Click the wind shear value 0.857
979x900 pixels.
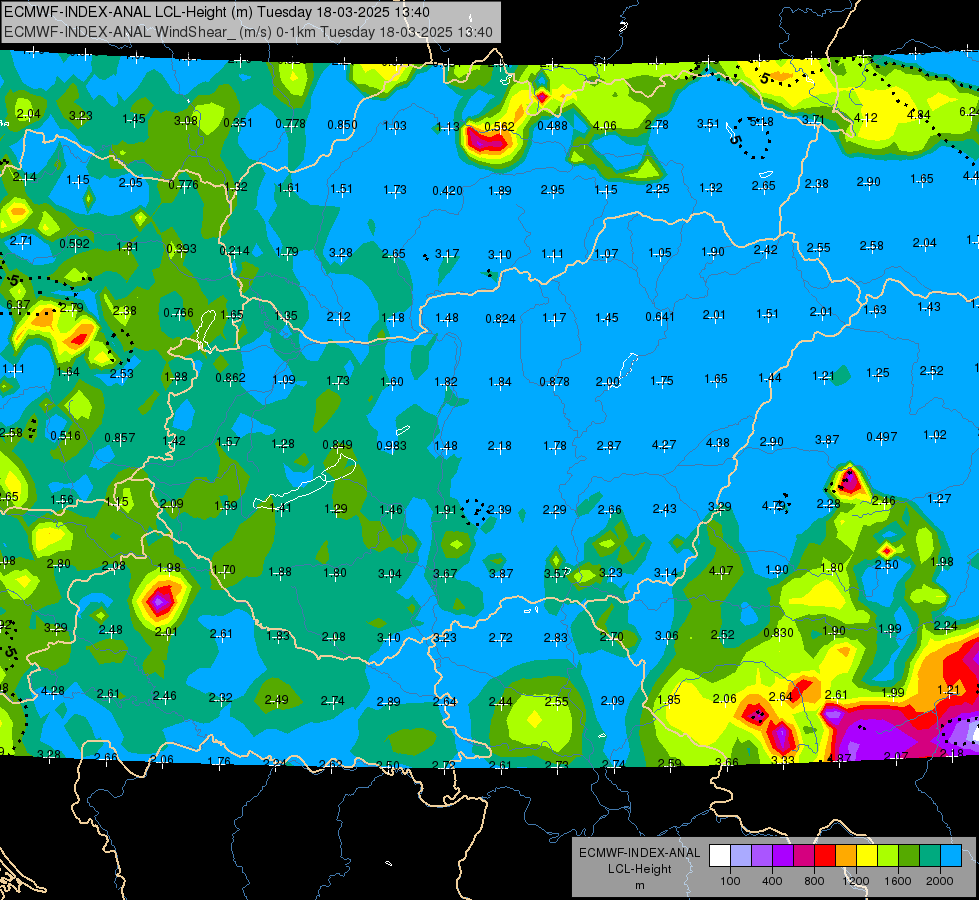tap(120, 438)
